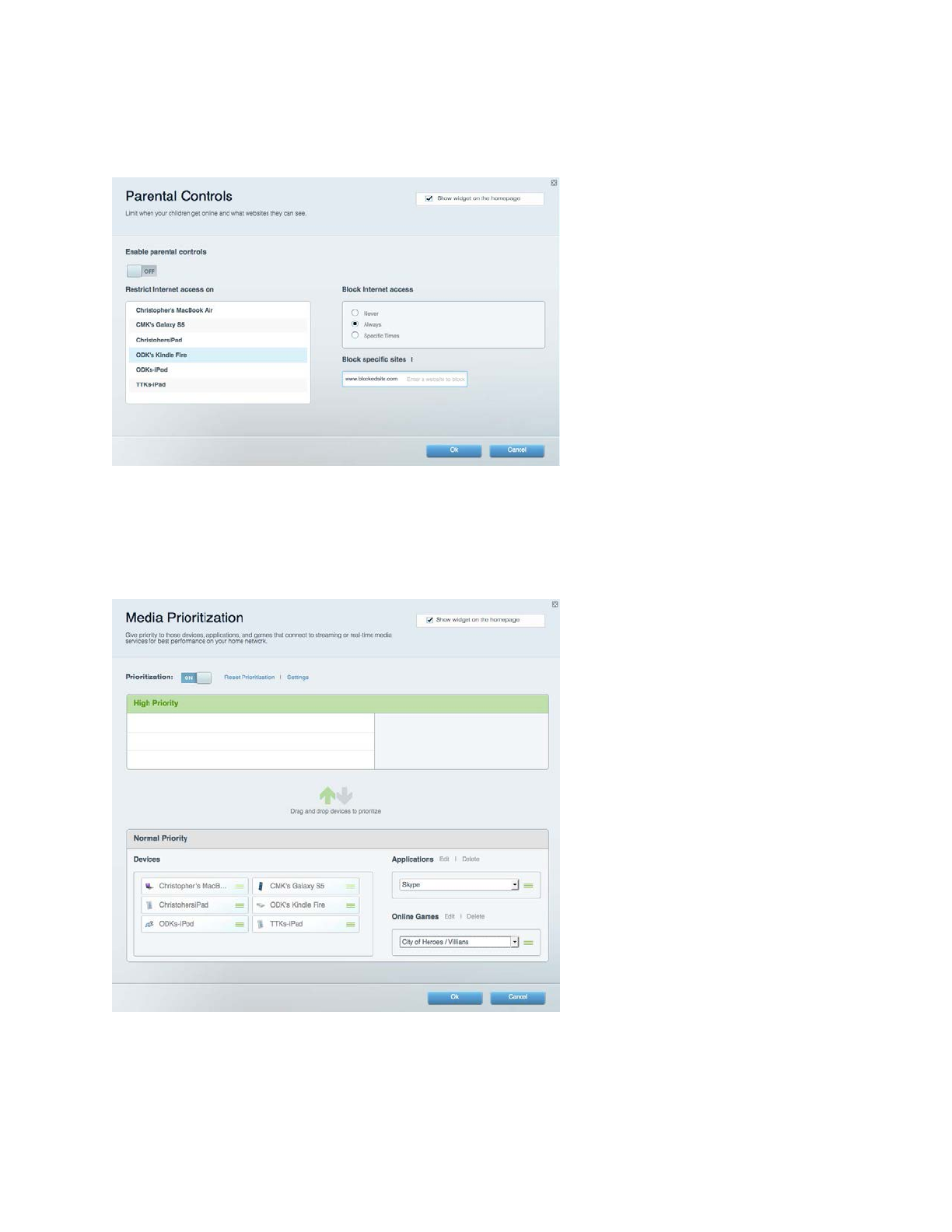Expand City of Heroes / Villains dropdown

pos(514,942)
